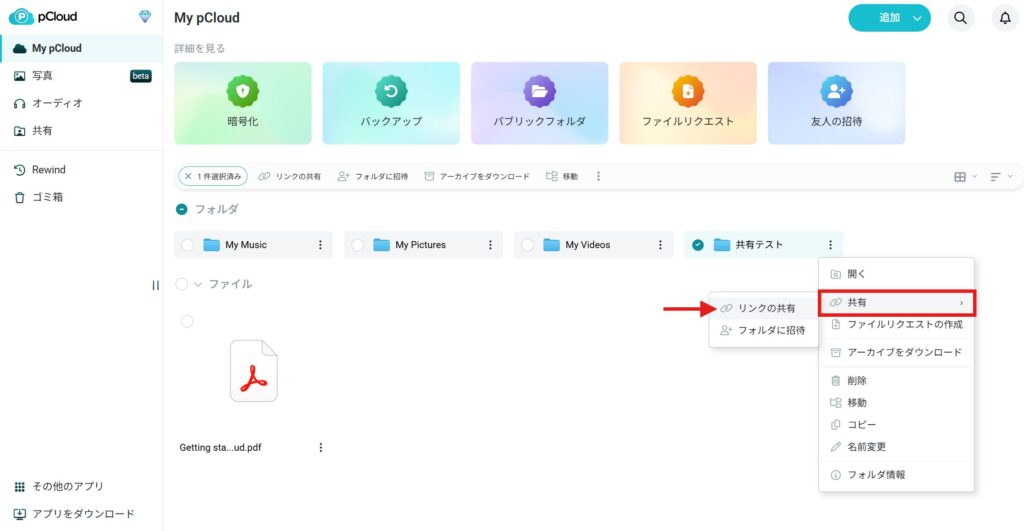Open the 追加 dropdown button
The image size is (1024, 531).
point(889,18)
